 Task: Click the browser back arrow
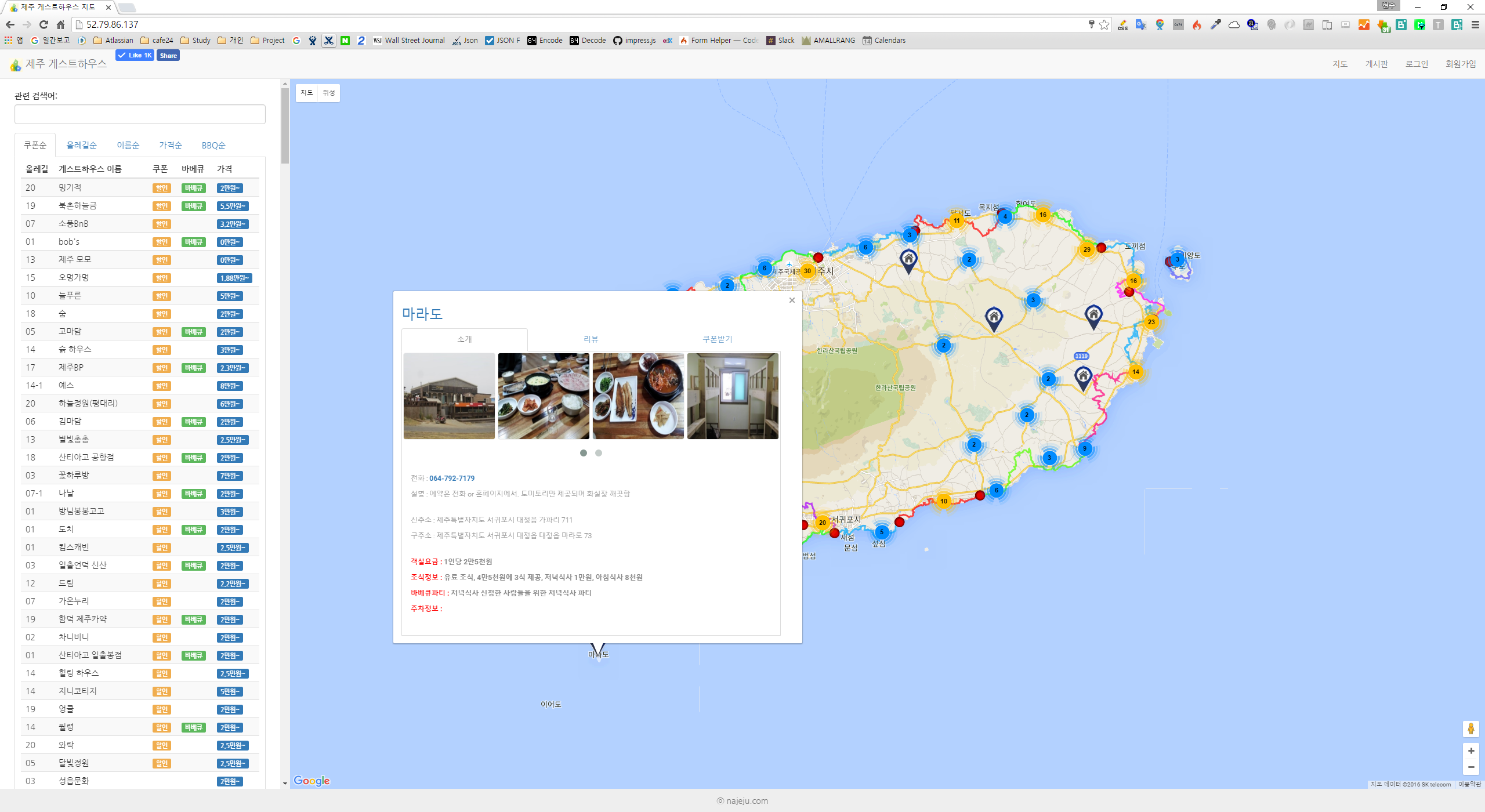(x=9, y=24)
